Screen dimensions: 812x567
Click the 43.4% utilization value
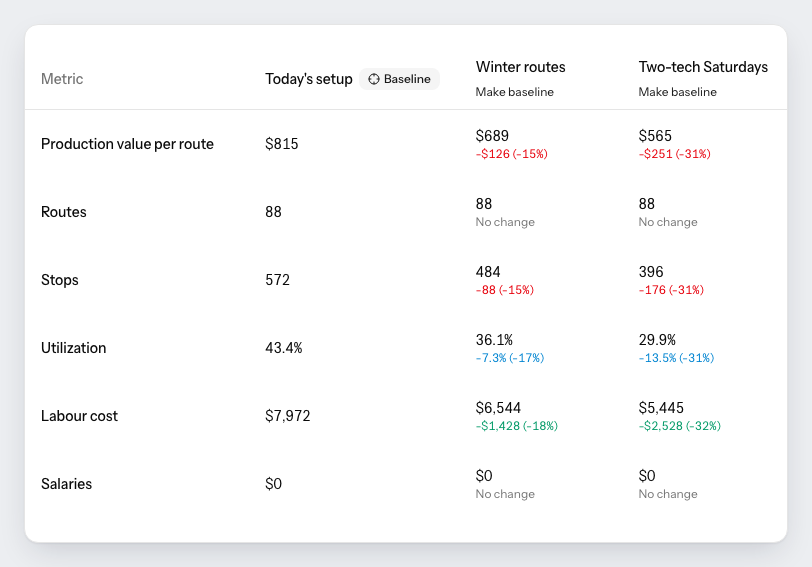(x=284, y=348)
